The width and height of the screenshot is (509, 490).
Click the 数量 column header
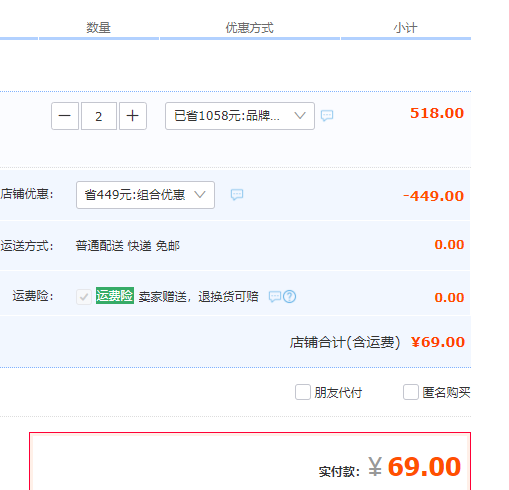(98, 28)
